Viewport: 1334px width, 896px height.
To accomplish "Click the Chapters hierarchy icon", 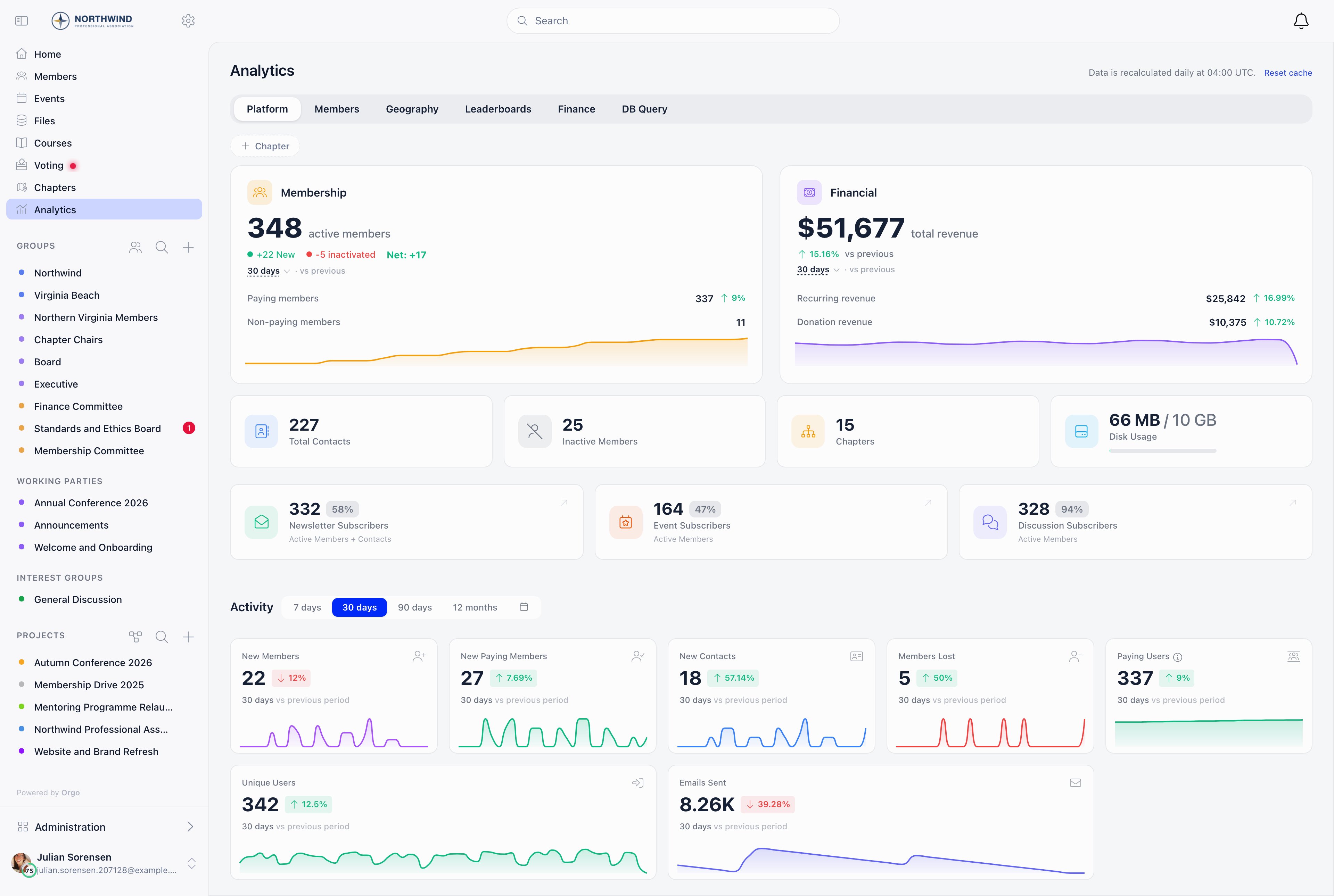I will click(x=808, y=431).
